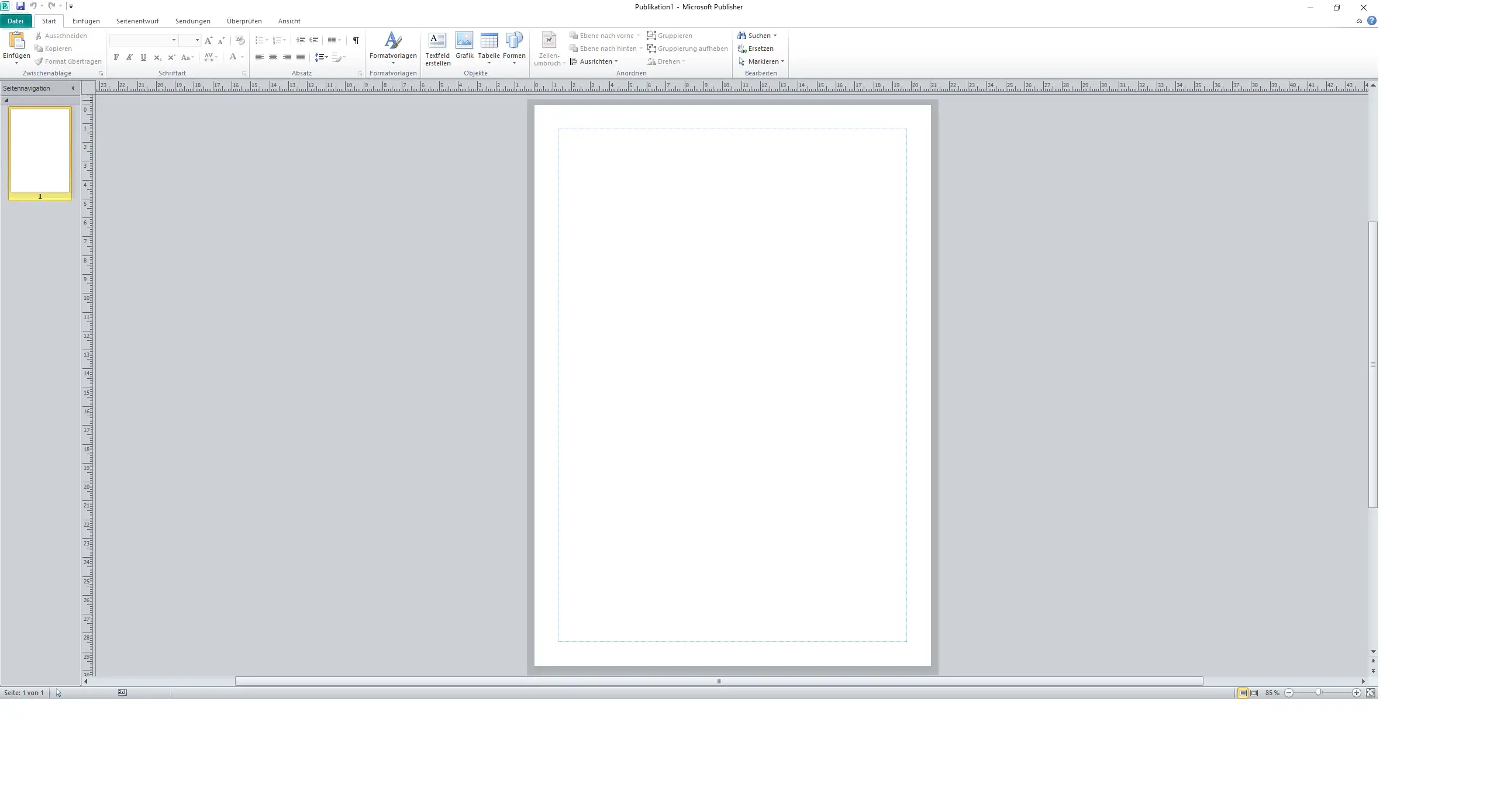Open the Datei backstage button
This screenshot has width=1497, height=812.
[x=16, y=21]
